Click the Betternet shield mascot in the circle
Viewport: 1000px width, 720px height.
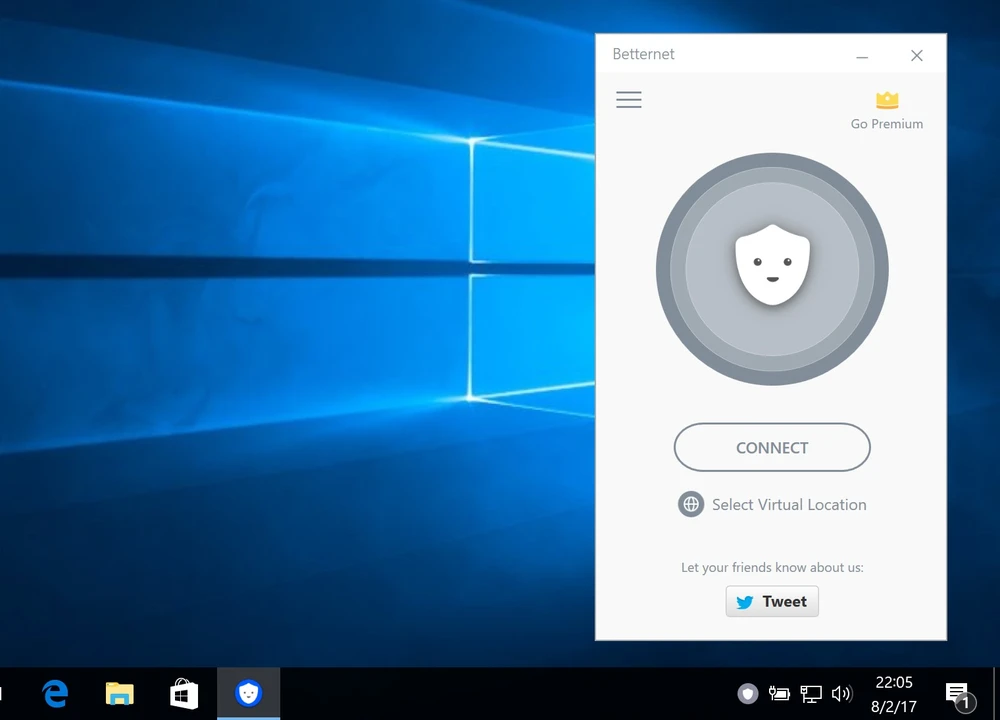[x=772, y=266]
